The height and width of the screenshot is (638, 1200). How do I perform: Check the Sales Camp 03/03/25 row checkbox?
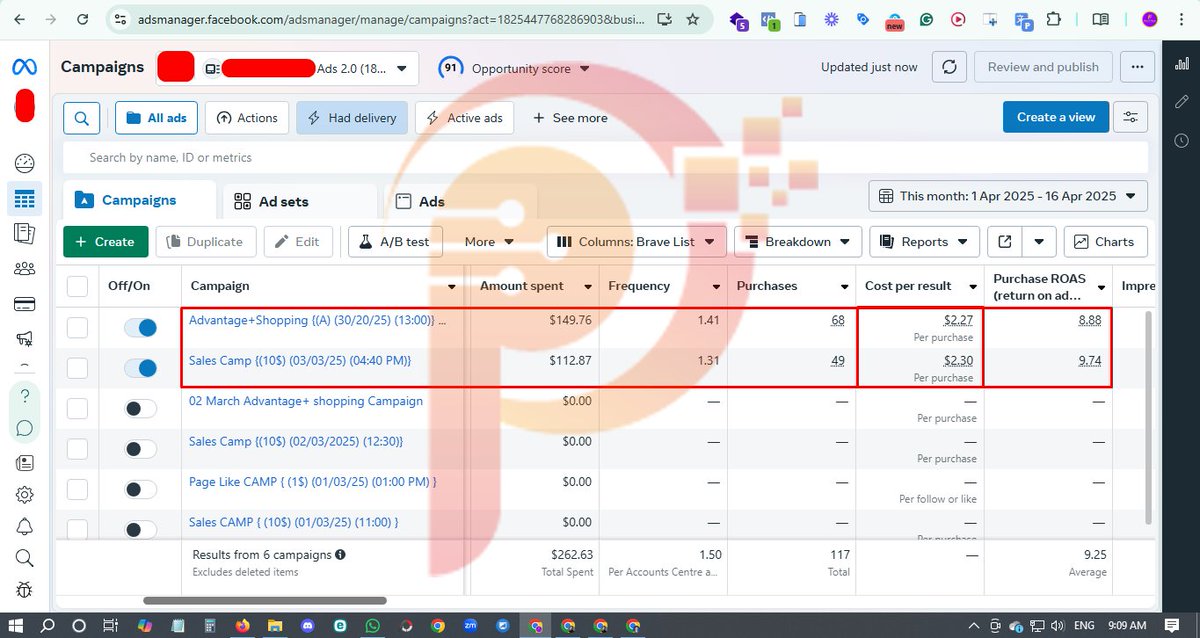click(x=77, y=368)
